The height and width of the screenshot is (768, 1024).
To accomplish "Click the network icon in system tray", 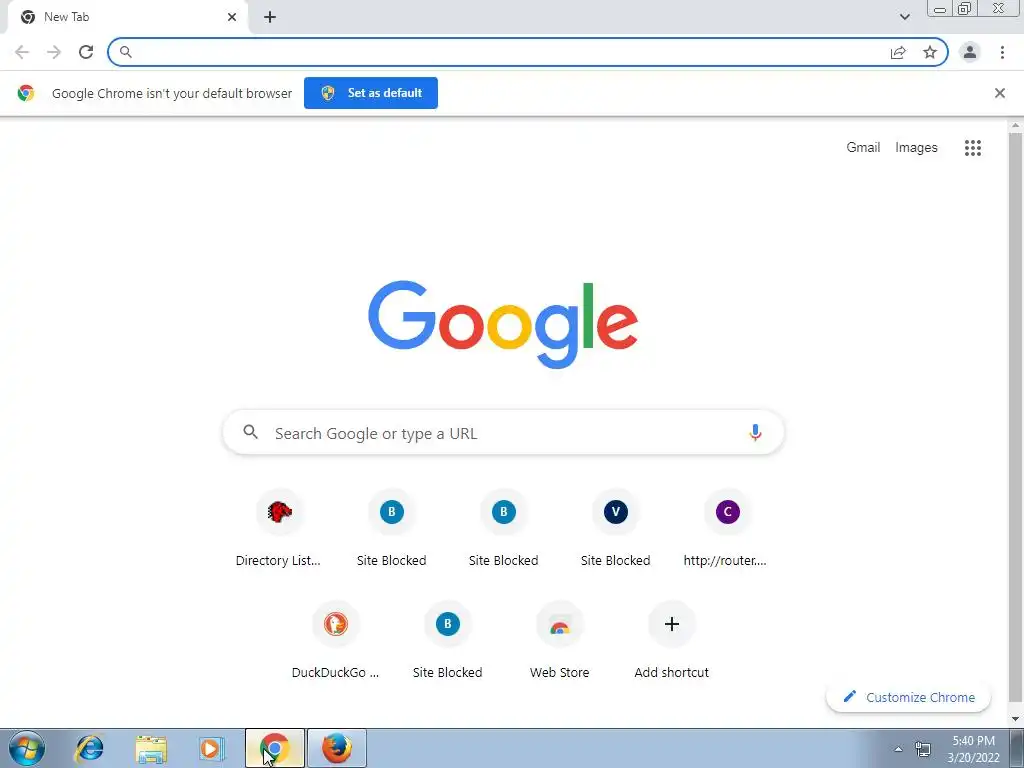I will point(923,749).
